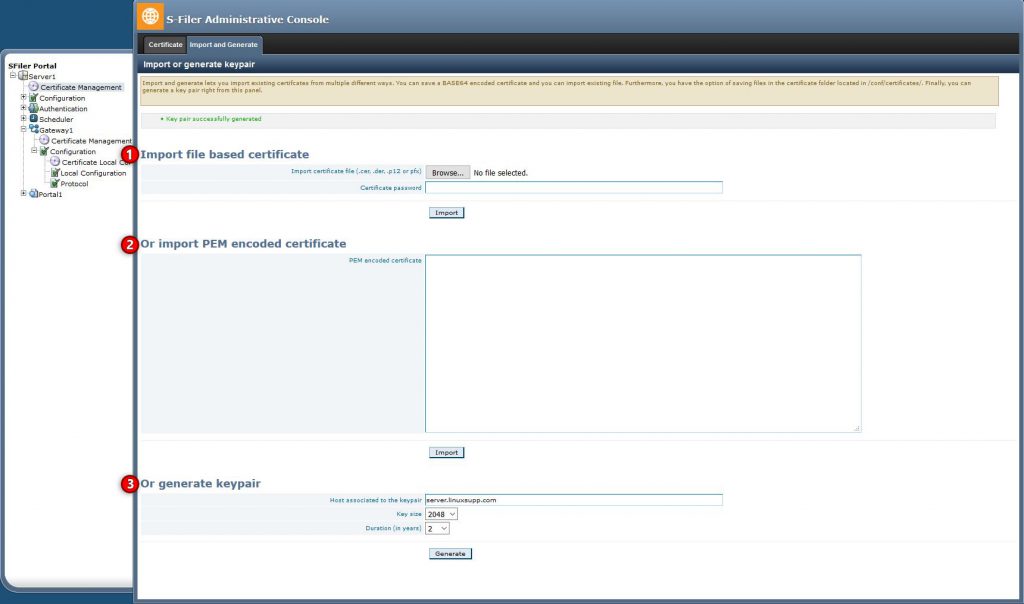Expand the Authentication node
The image size is (1024, 604).
pos(24,107)
